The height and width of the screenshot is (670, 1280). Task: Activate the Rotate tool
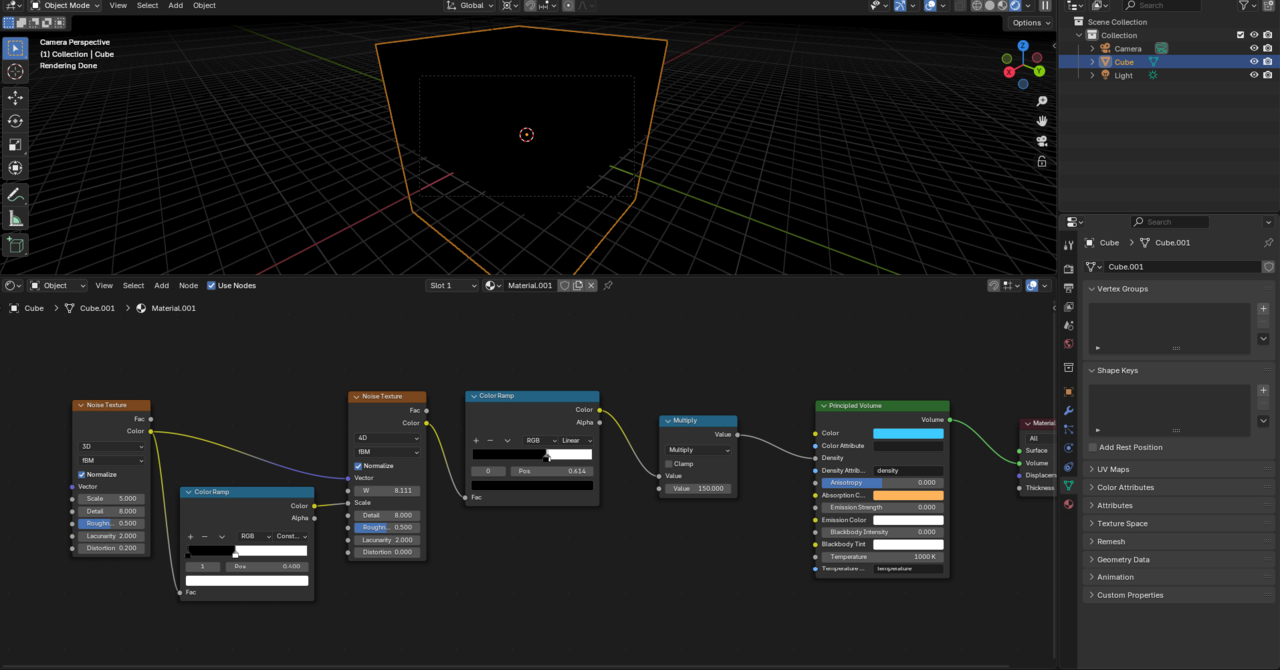pos(15,121)
